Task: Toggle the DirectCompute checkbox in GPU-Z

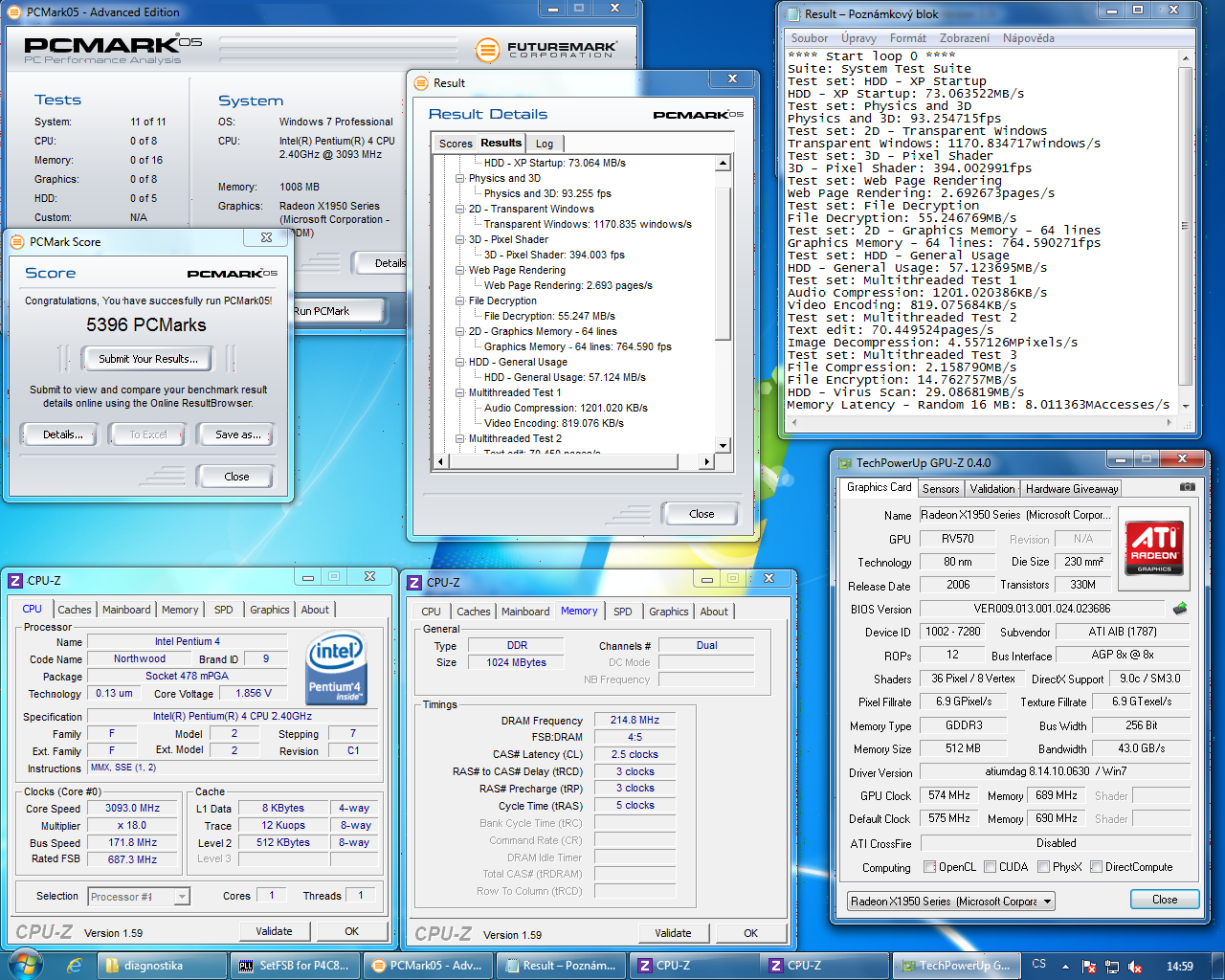Action: point(1096,867)
